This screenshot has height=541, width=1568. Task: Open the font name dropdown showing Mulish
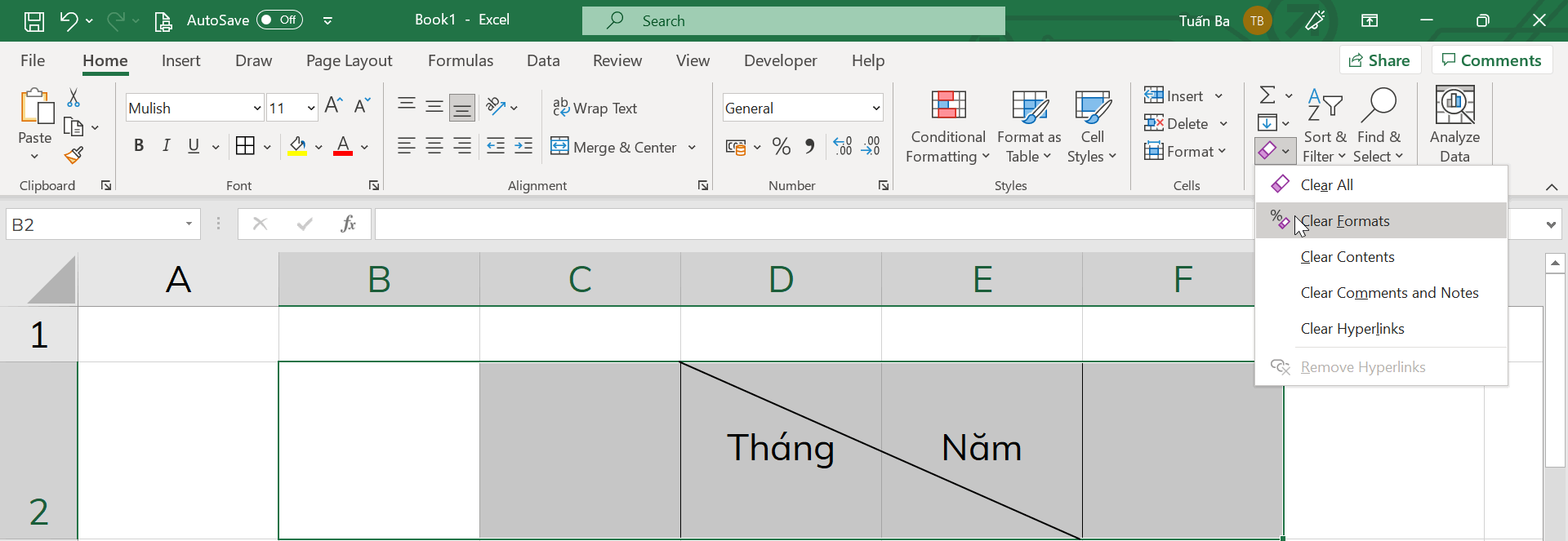[257, 108]
